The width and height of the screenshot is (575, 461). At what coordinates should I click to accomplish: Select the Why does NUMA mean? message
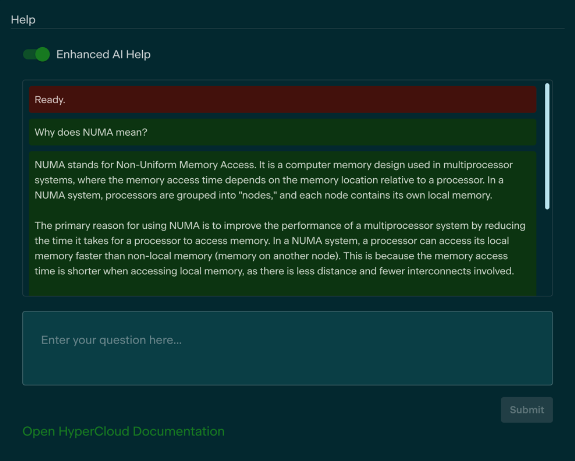[283, 132]
